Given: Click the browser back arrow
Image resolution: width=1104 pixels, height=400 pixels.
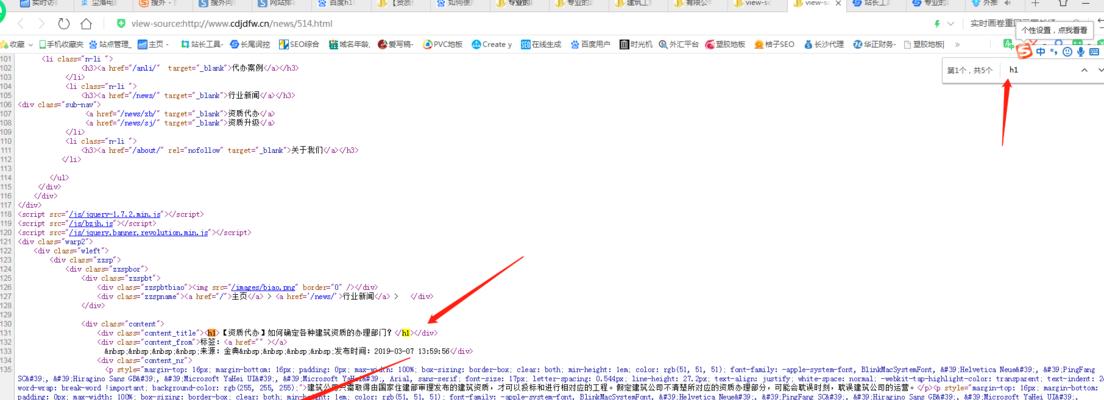Looking at the screenshot, I should point(20,24).
